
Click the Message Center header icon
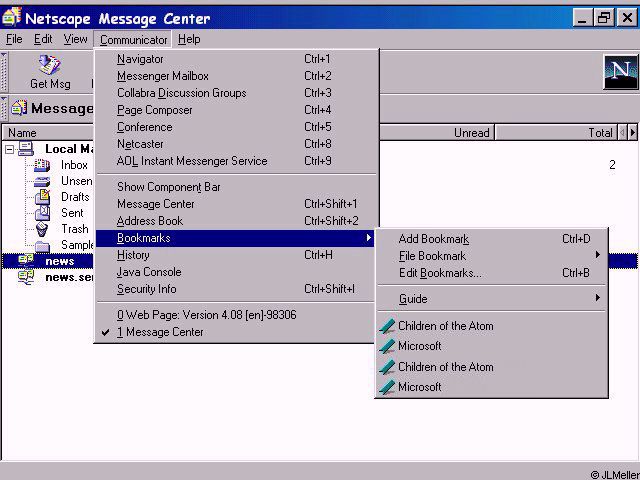[19, 108]
